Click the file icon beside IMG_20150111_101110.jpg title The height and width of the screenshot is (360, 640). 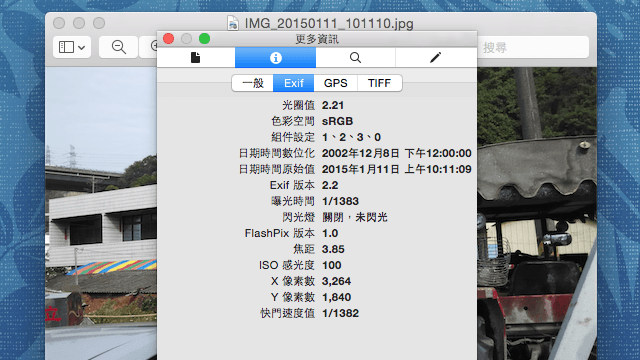coord(233,23)
